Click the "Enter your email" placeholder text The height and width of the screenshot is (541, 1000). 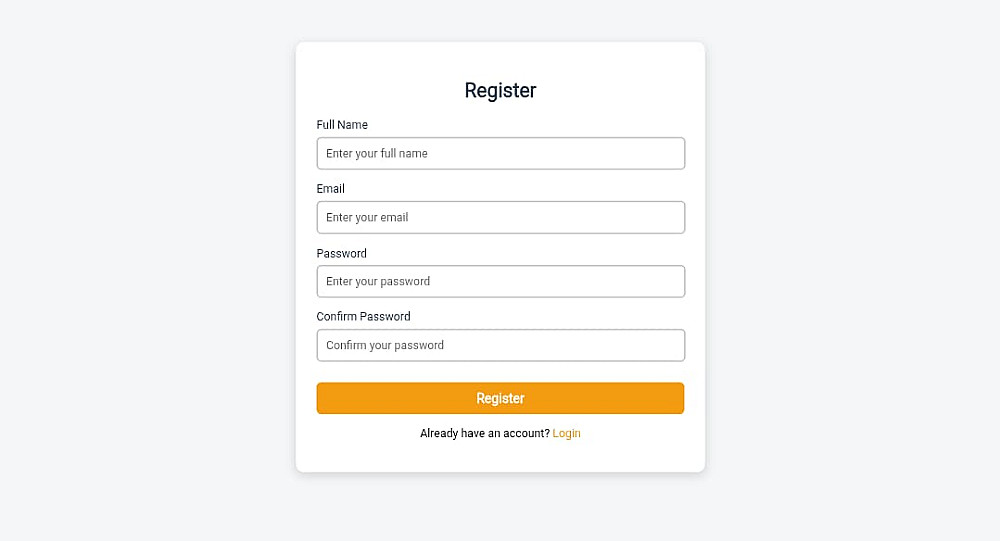pos(367,217)
